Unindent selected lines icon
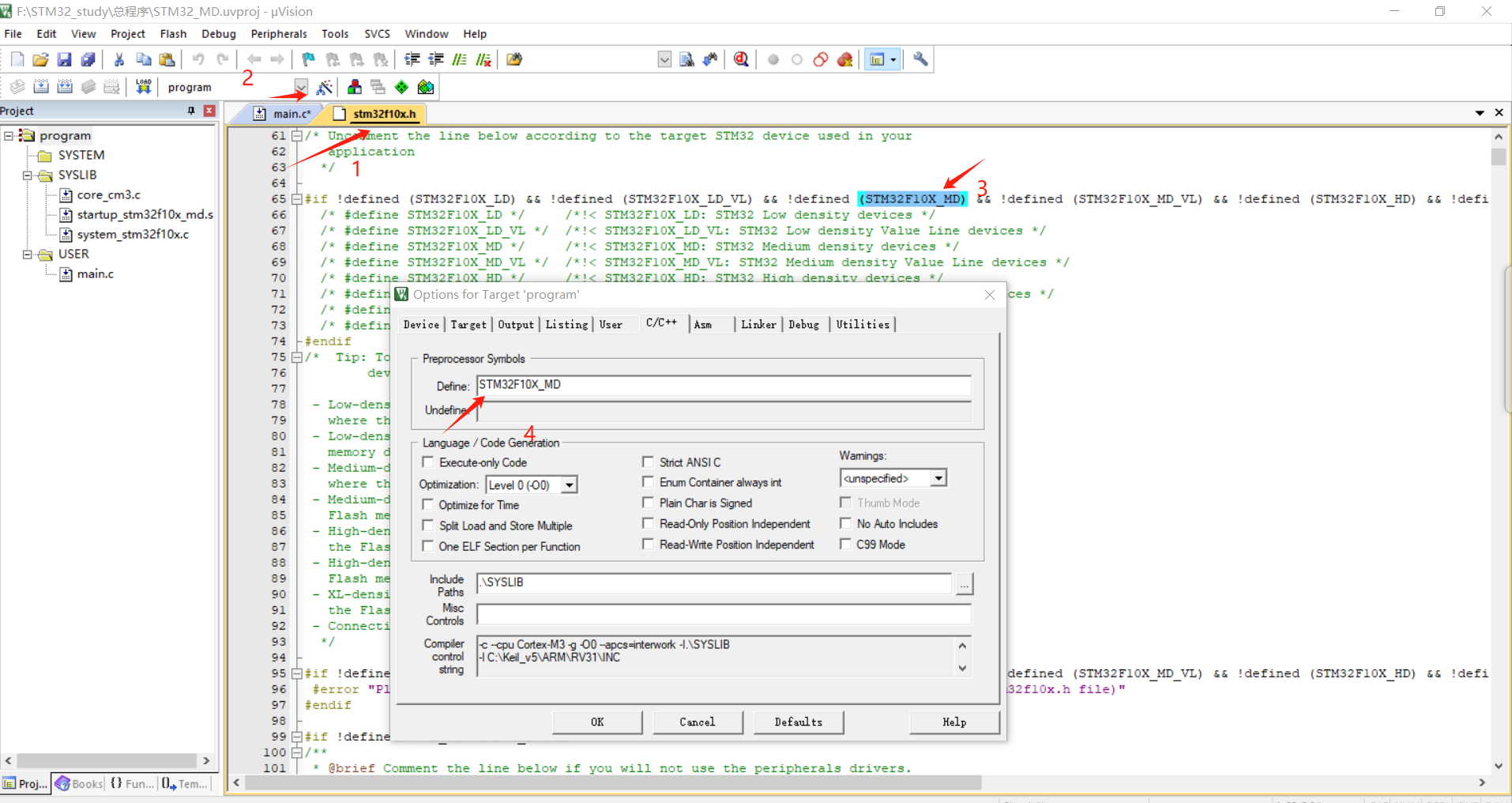 [436, 59]
